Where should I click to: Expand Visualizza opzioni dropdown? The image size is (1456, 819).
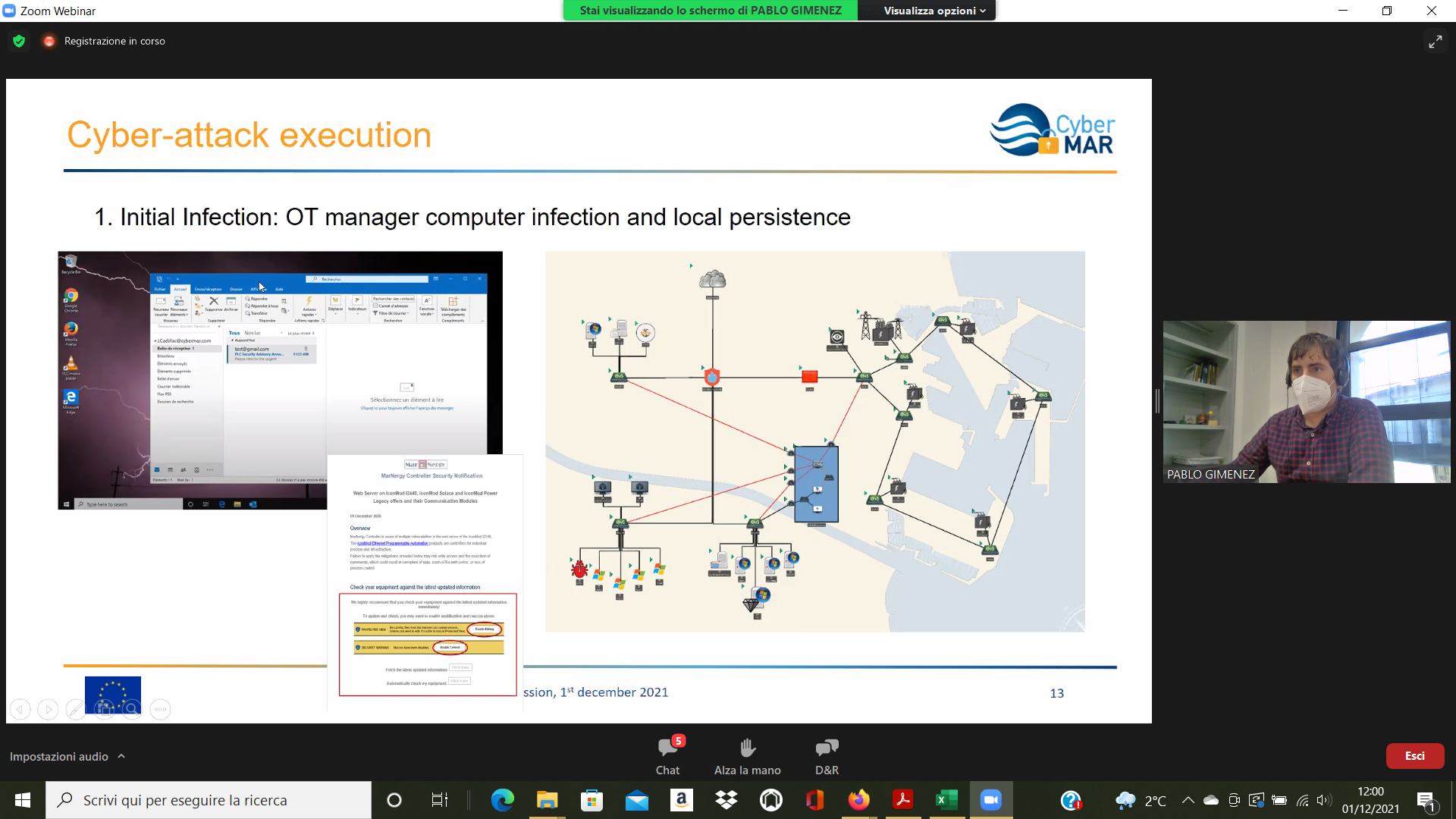pyautogui.click(x=934, y=11)
